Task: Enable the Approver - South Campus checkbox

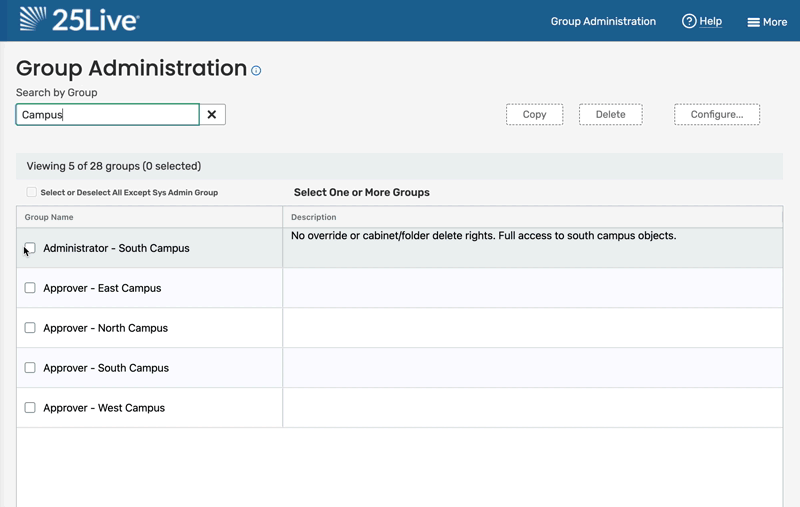Action: pos(30,368)
